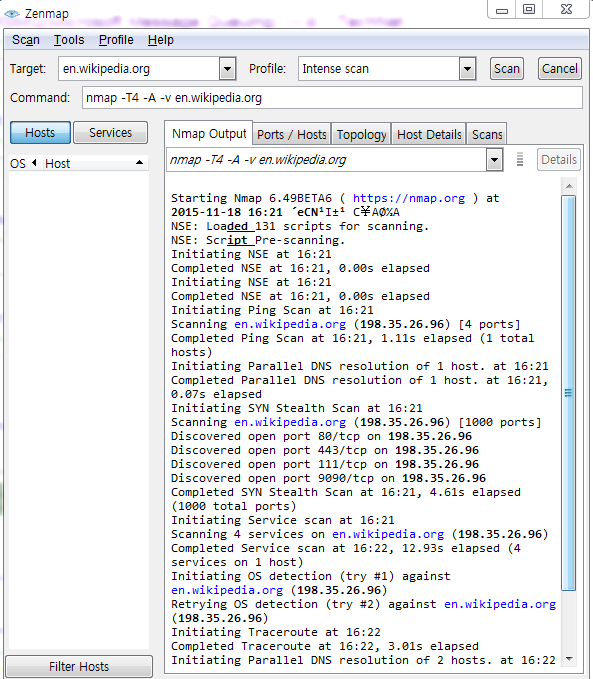Click 'Initiating Traceroute at 16:22' line

tap(275, 632)
